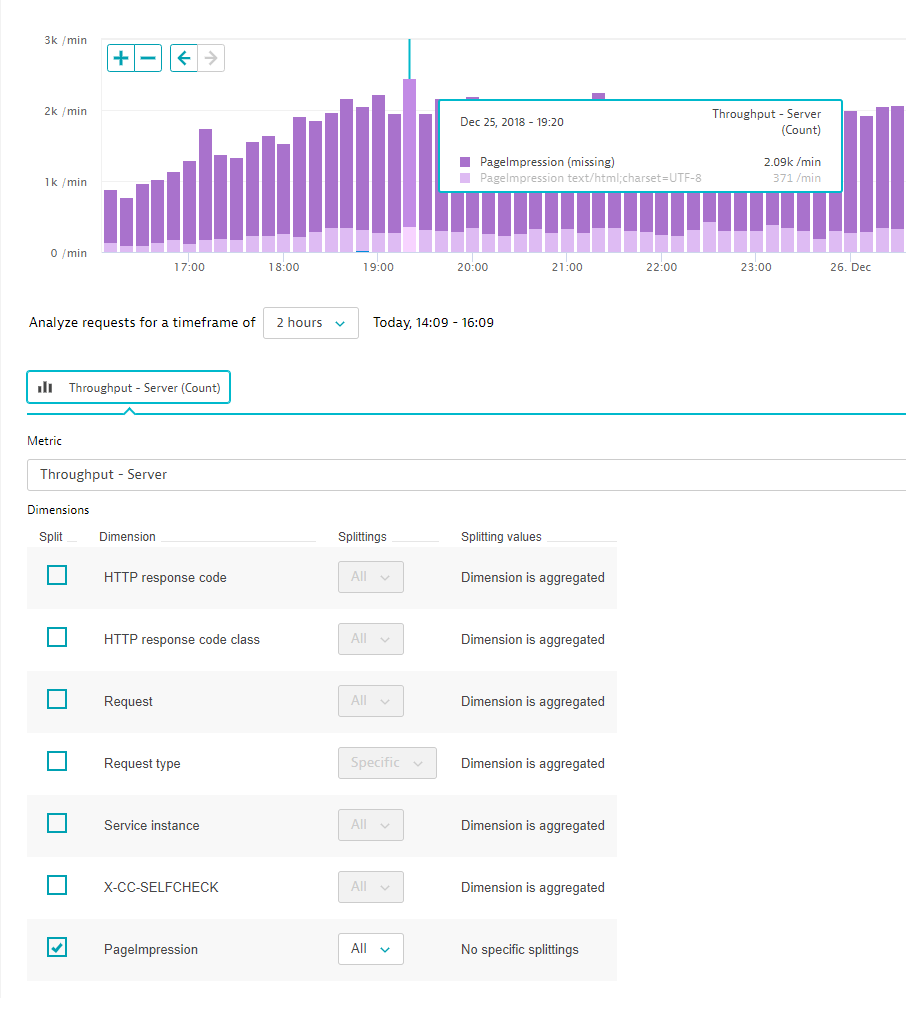The image size is (909, 1013).
Task: Click the forward arrow on chart
Action: coord(210,58)
